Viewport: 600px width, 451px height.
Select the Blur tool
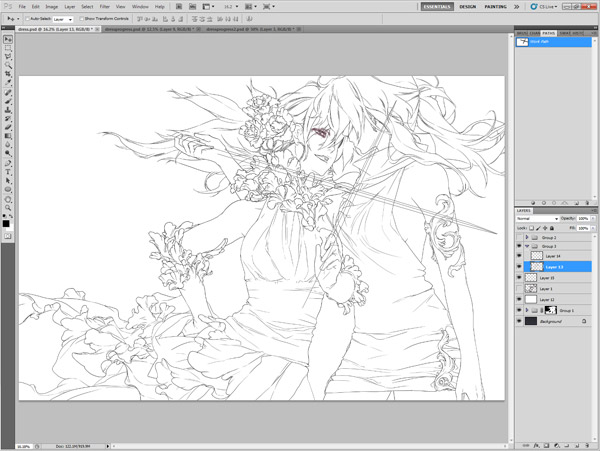(8, 144)
